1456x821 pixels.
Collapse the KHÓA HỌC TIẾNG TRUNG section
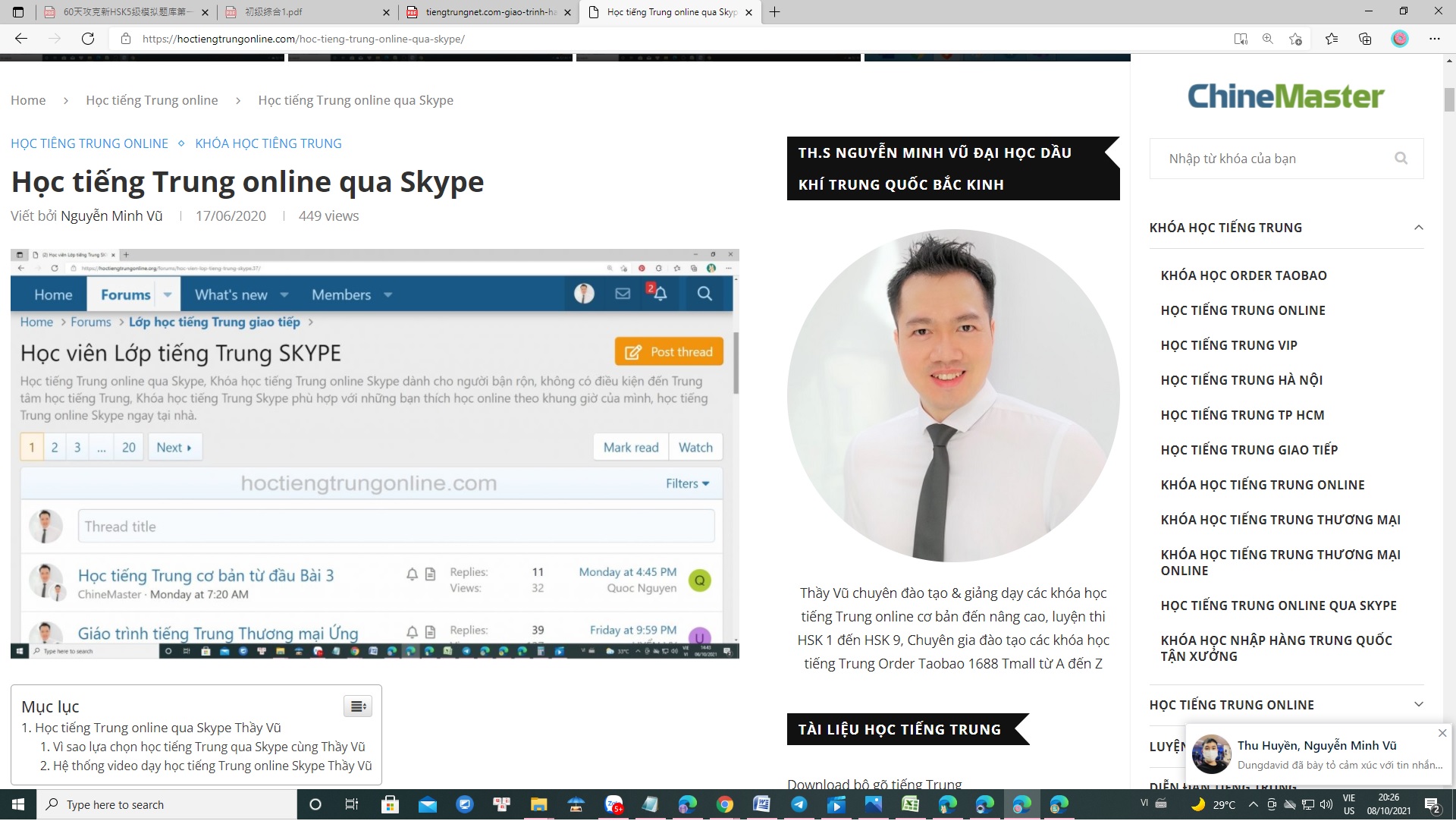click(x=1418, y=228)
